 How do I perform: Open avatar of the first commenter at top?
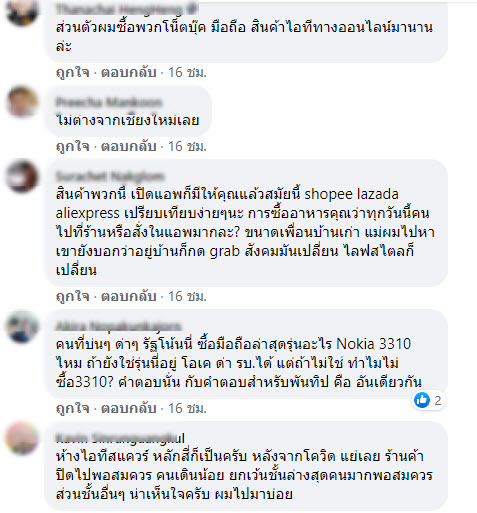[x=22, y=12]
